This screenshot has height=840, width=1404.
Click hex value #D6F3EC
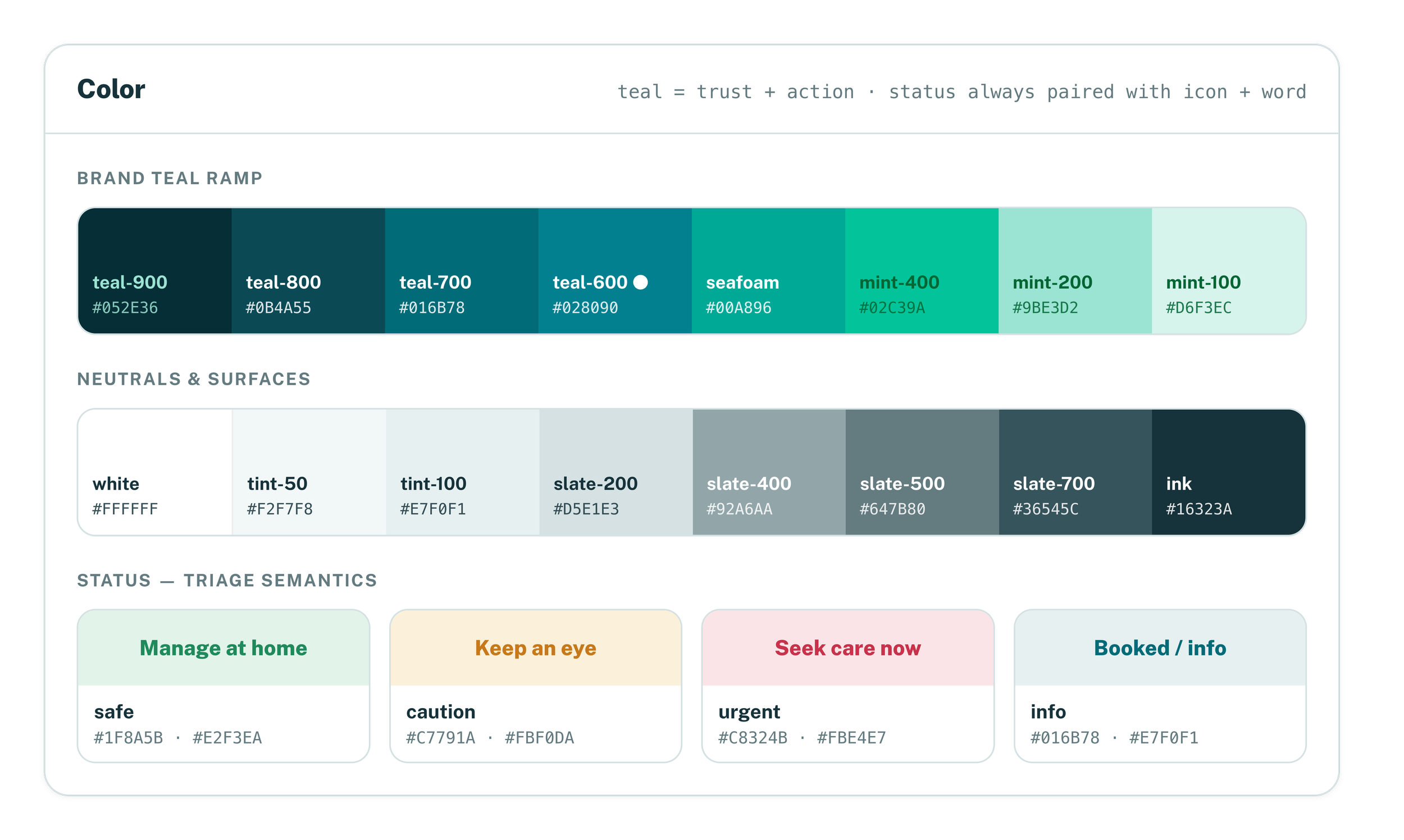click(x=1199, y=308)
